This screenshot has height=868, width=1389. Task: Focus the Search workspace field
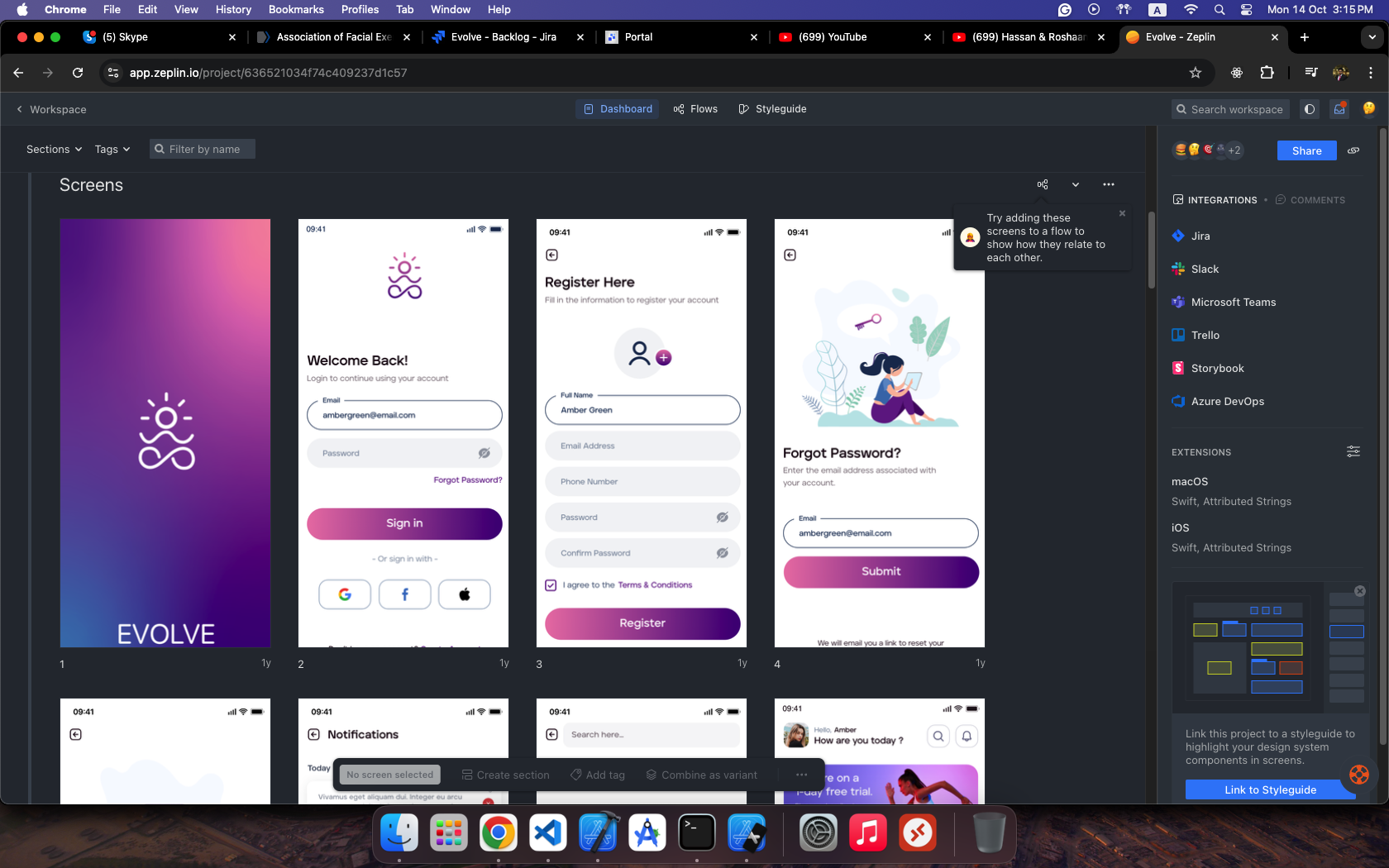click(1230, 109)
